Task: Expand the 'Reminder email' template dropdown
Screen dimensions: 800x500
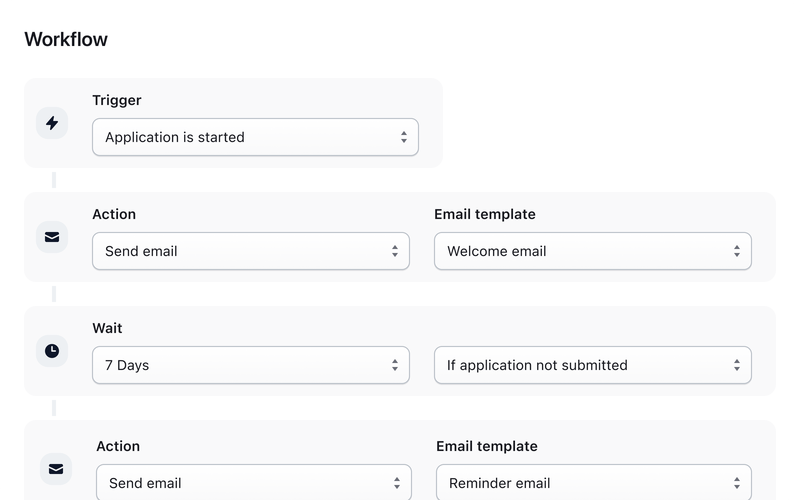Action: tap(594, 483)
